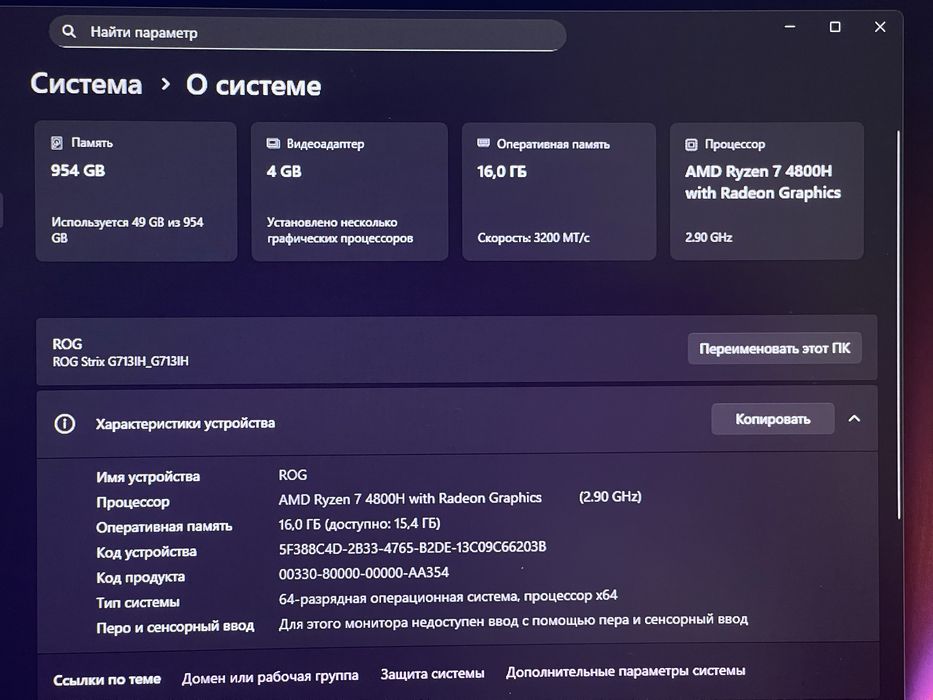Click the Оперативная память card icon
Screen dimensions: 933x700
pyautogui.click(x=484, y=143)
